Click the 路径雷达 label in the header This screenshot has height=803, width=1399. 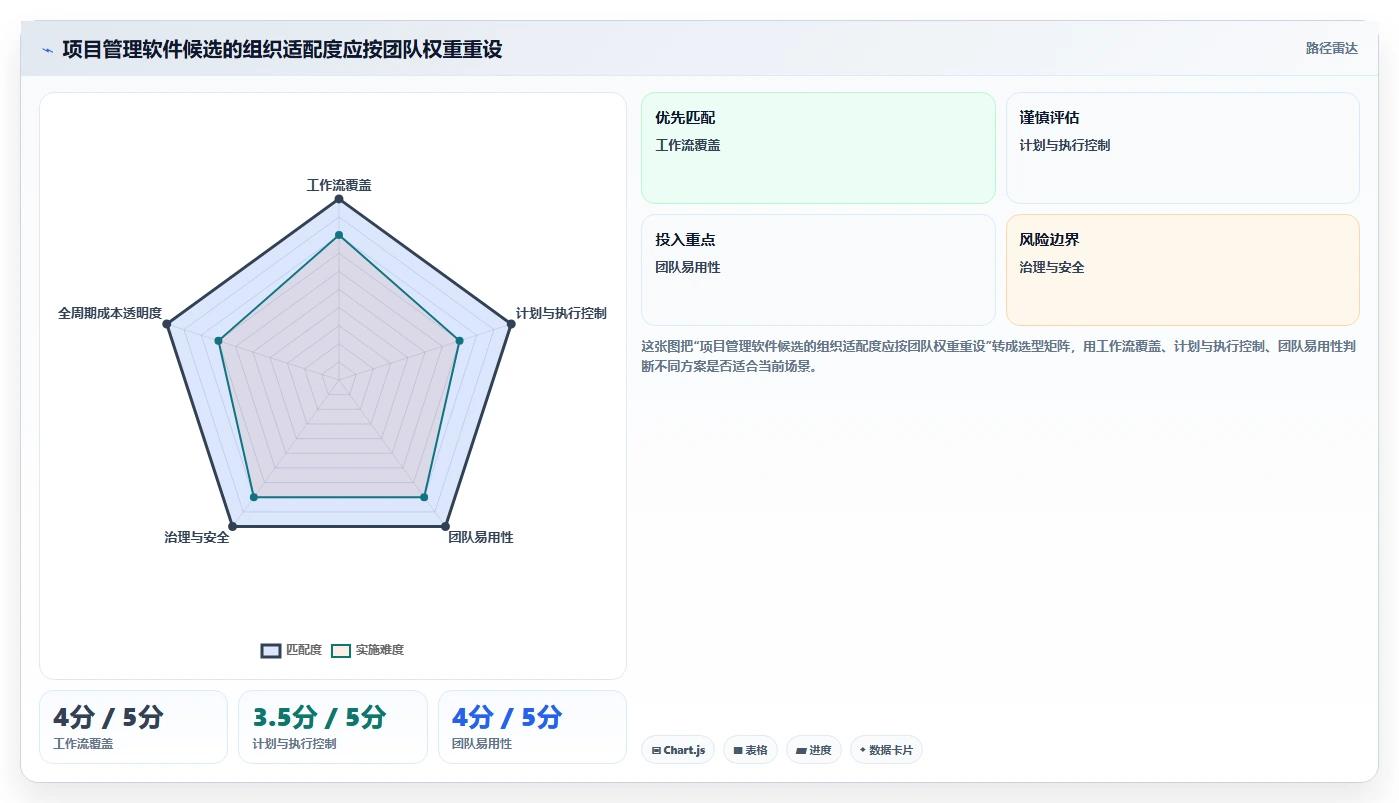pyautogui.click(x=1331, y=48)
